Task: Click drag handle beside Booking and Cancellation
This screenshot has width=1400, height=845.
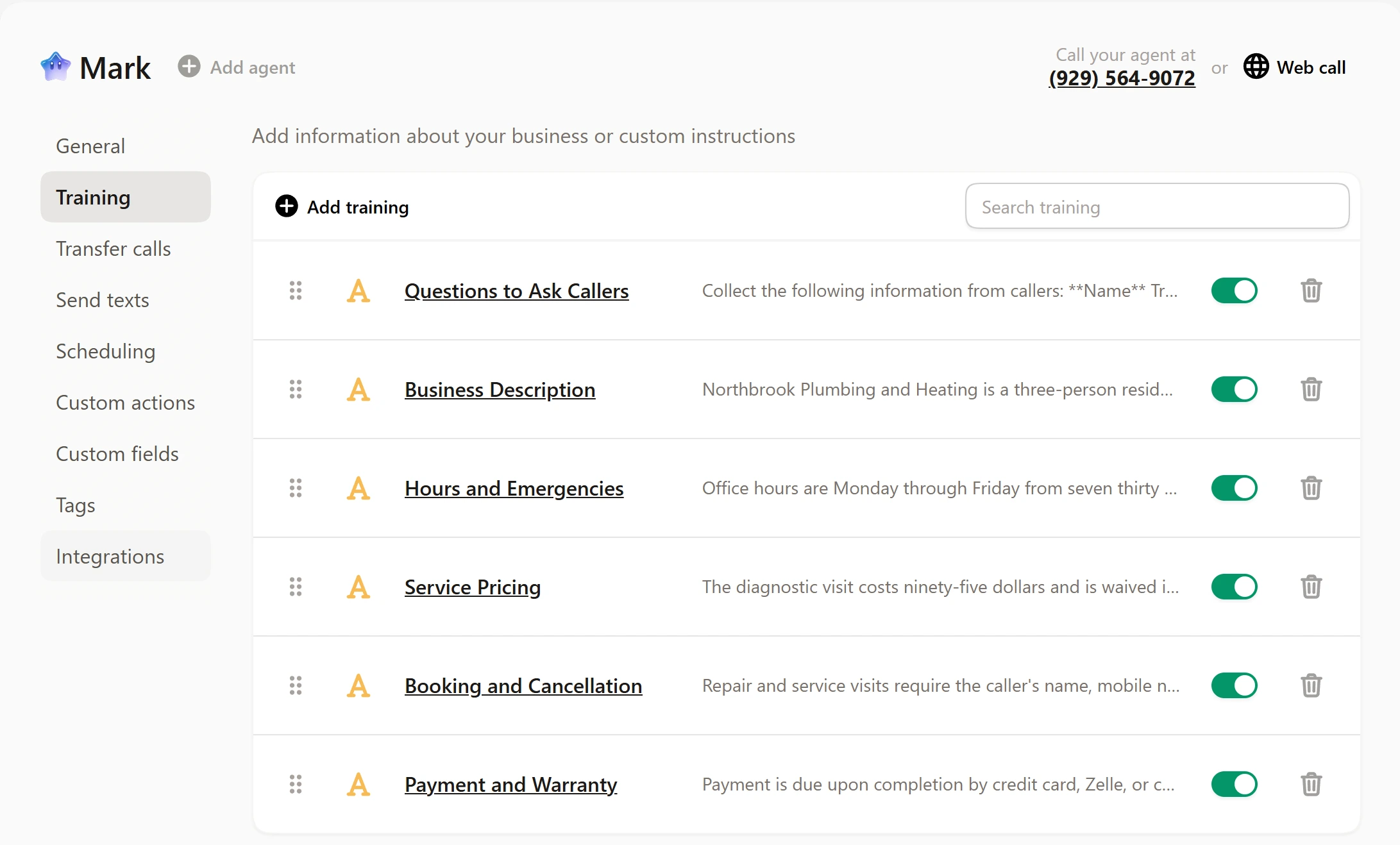Action: (295, 685)
